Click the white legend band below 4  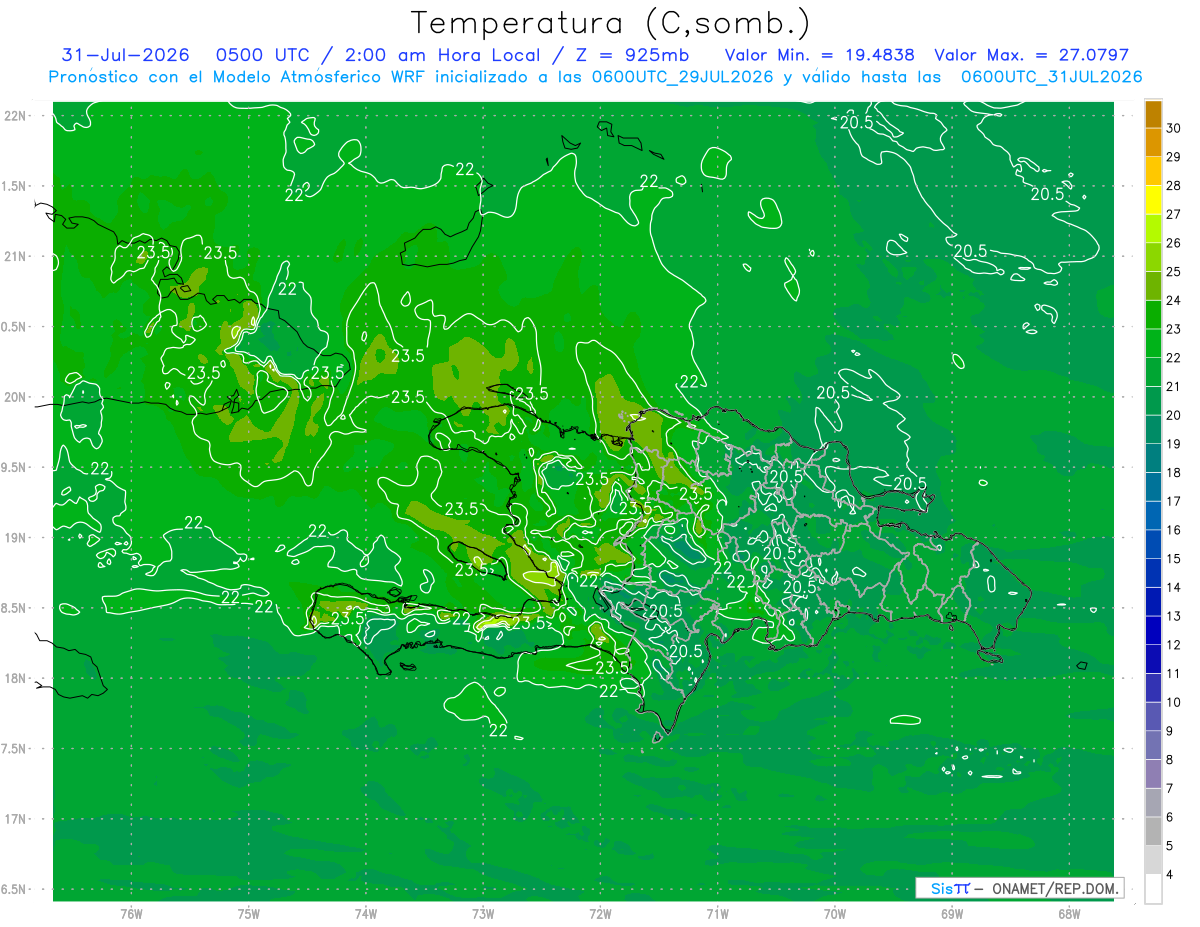[1153, 889]
